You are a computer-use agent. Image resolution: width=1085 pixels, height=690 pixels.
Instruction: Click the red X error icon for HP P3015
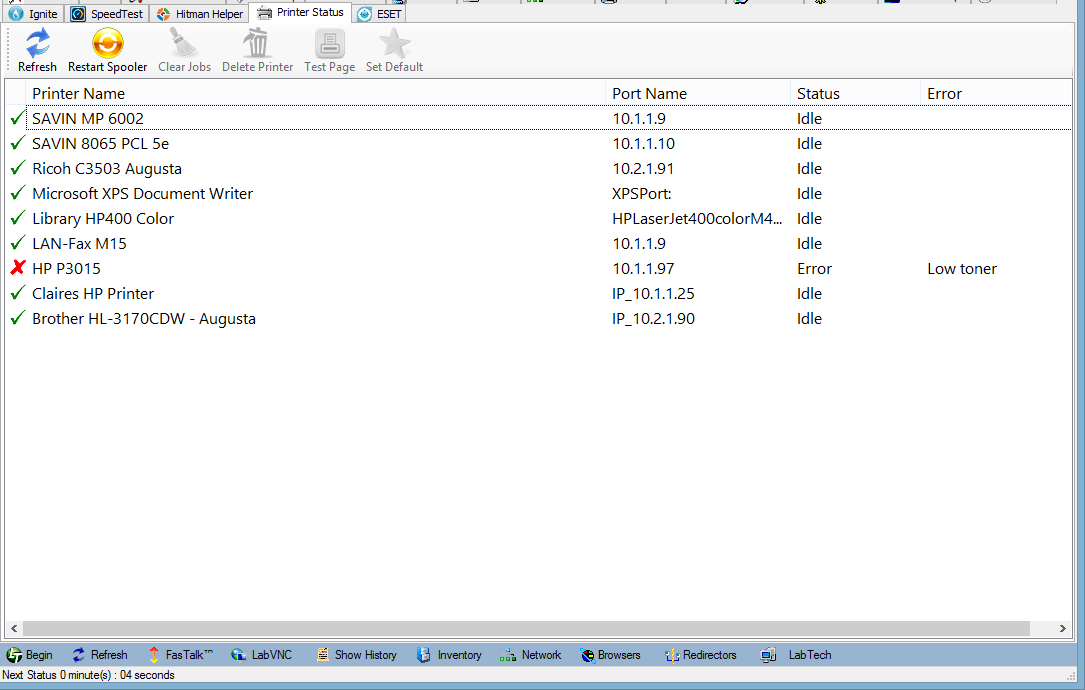tap(18, 268)
